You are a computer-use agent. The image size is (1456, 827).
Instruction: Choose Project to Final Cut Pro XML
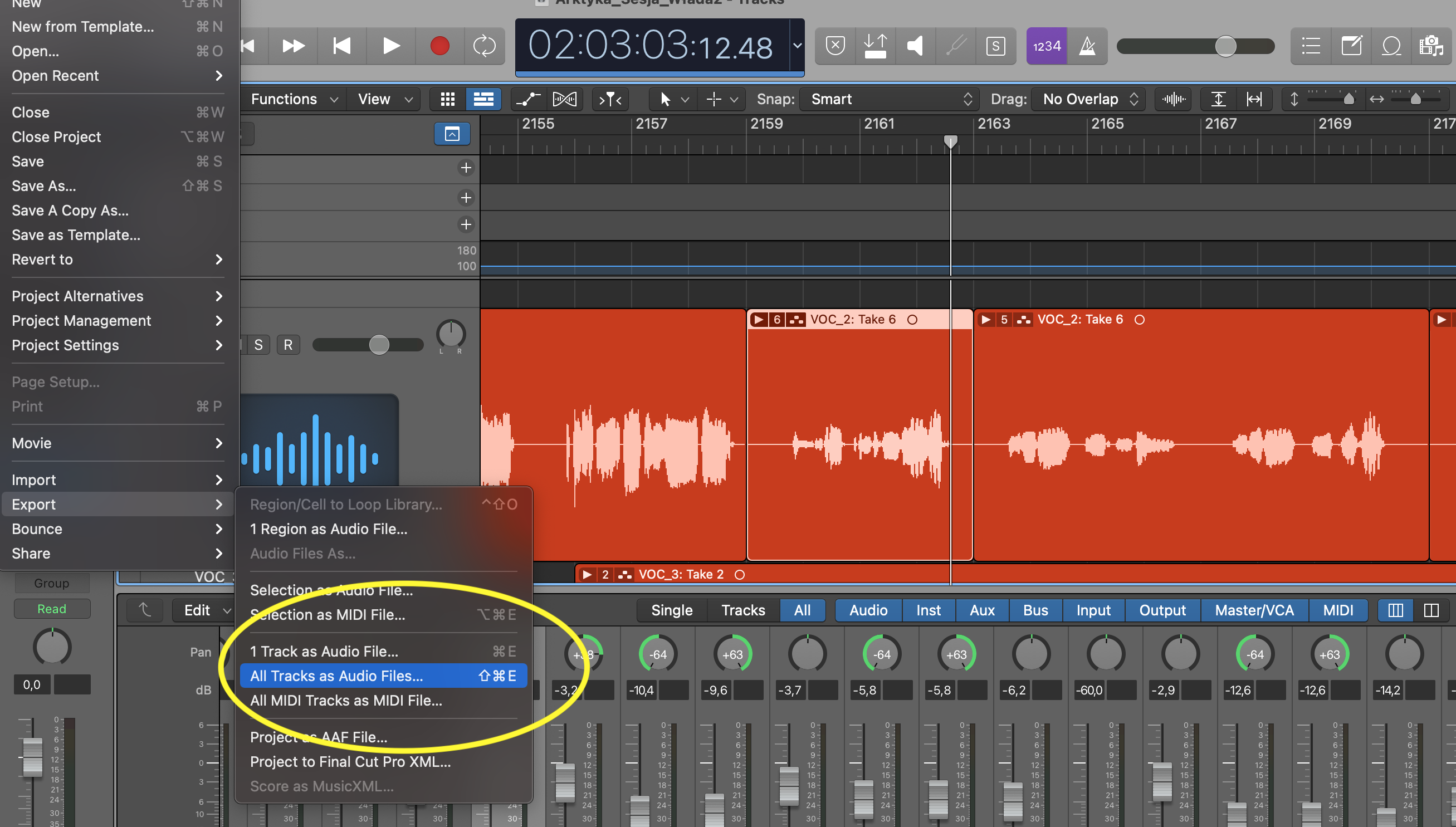pos(383,762)
